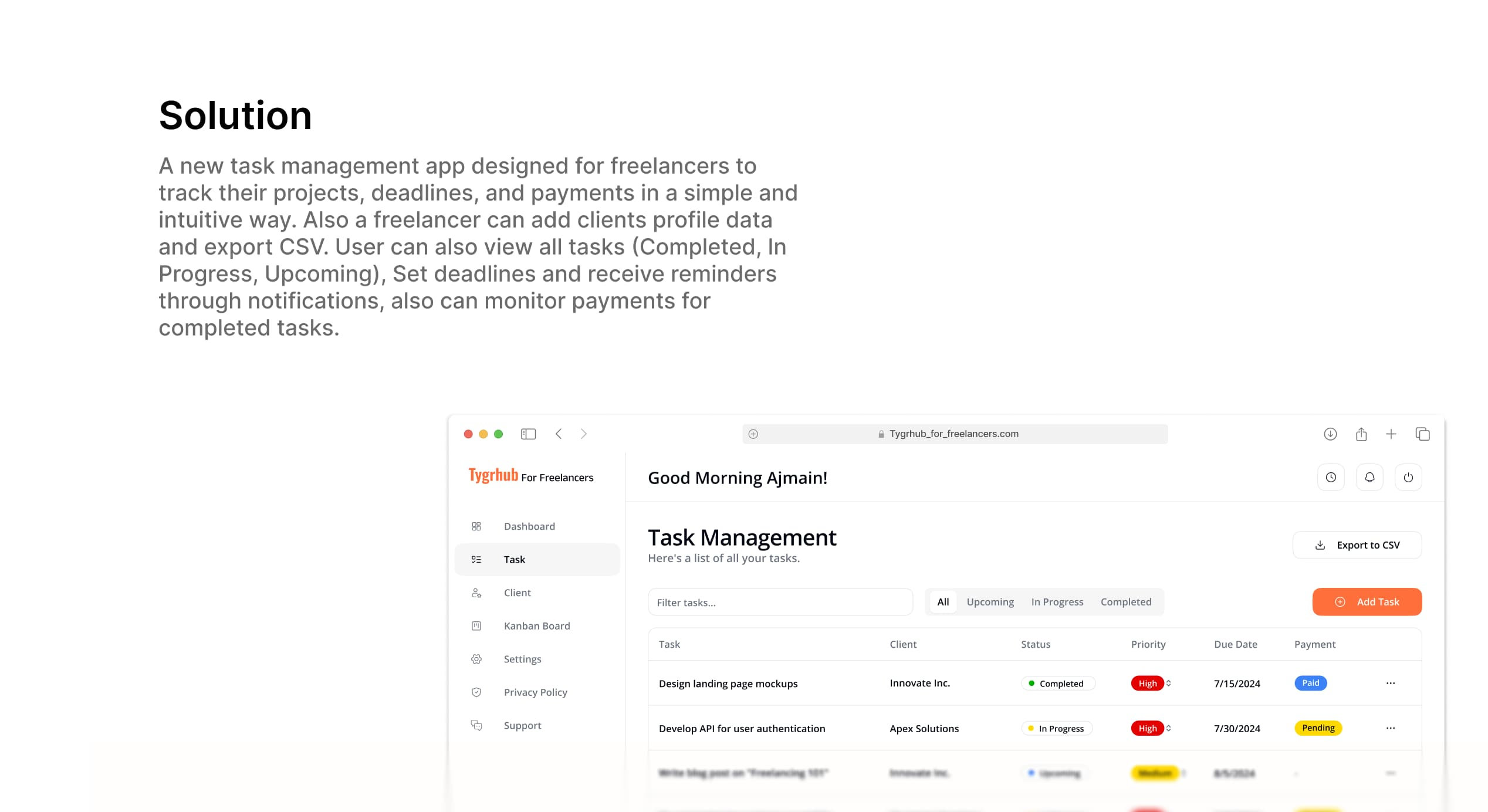Switch to the Upcoming filter tab

point(990,601)
